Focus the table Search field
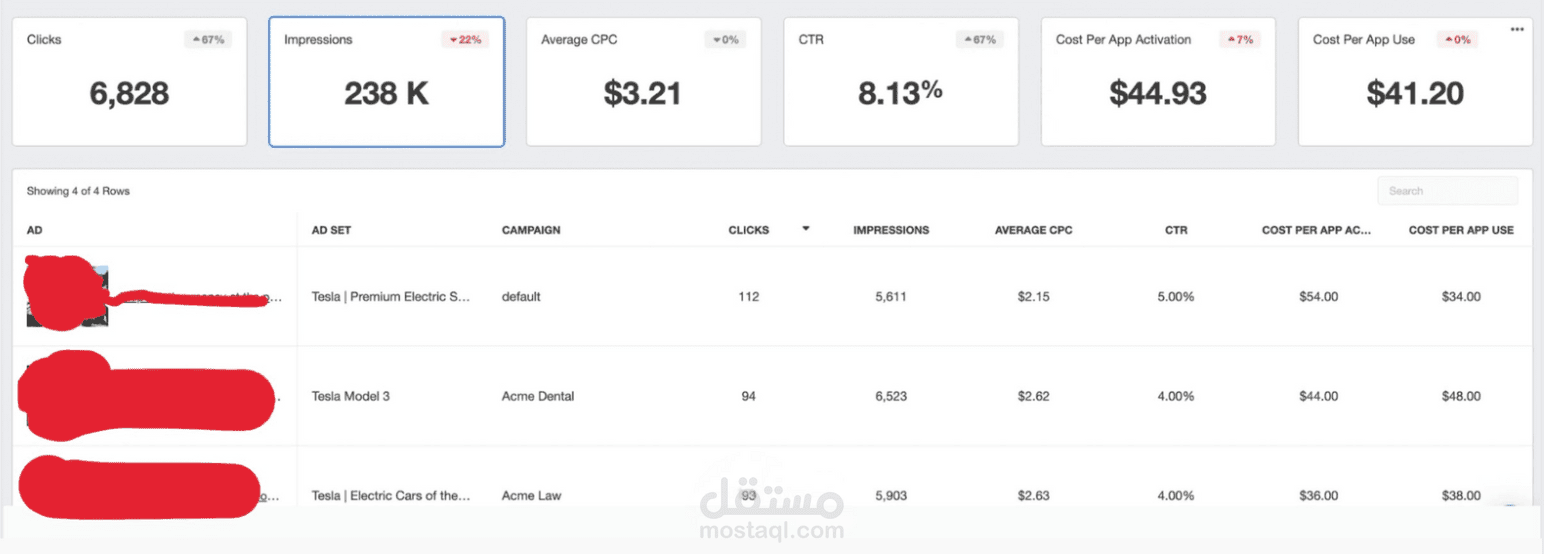The image size is (1544, 554). (x=1446, y=191)
